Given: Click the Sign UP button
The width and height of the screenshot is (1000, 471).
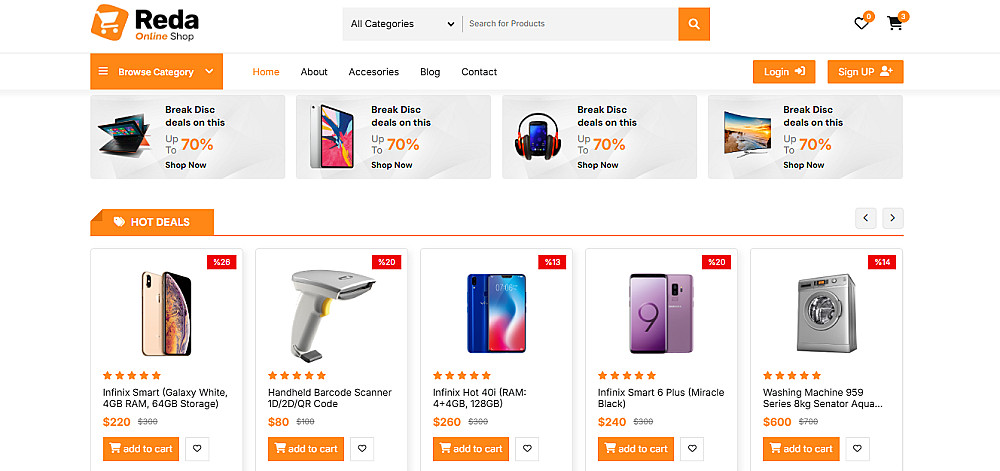Looking at the screenshot, I should (x=865, y=72).
